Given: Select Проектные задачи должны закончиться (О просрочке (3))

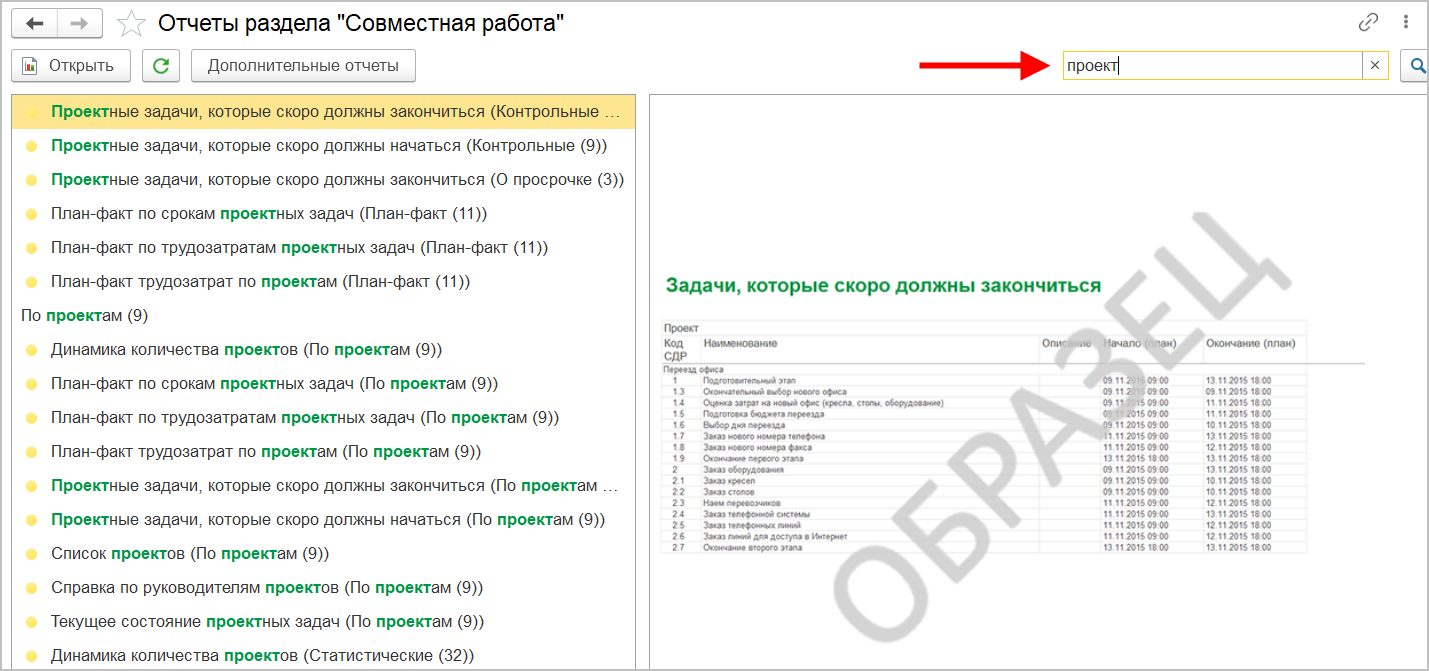Looking at the screenshot, I should (x=323, y=180).
